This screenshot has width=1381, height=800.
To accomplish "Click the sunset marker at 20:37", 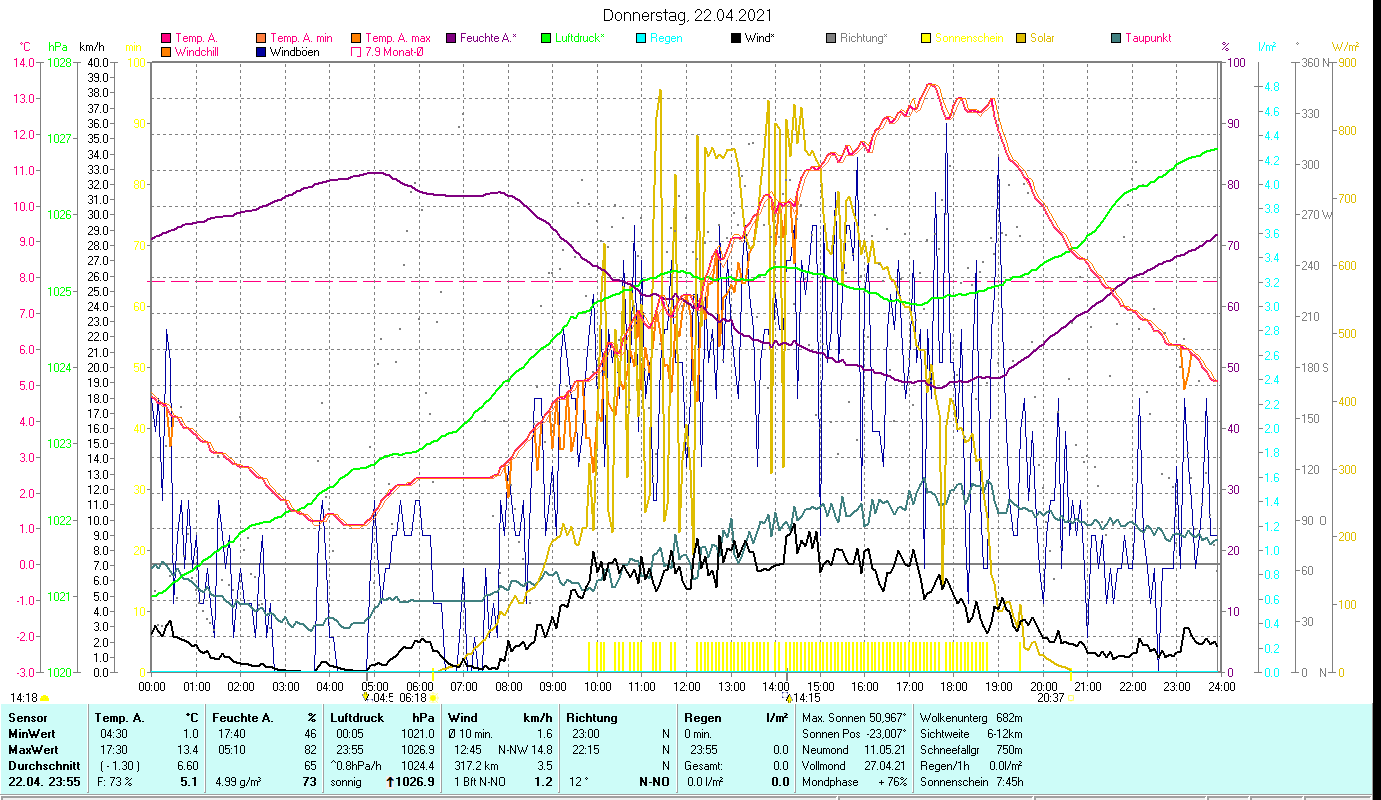I will click(1069, 698).
